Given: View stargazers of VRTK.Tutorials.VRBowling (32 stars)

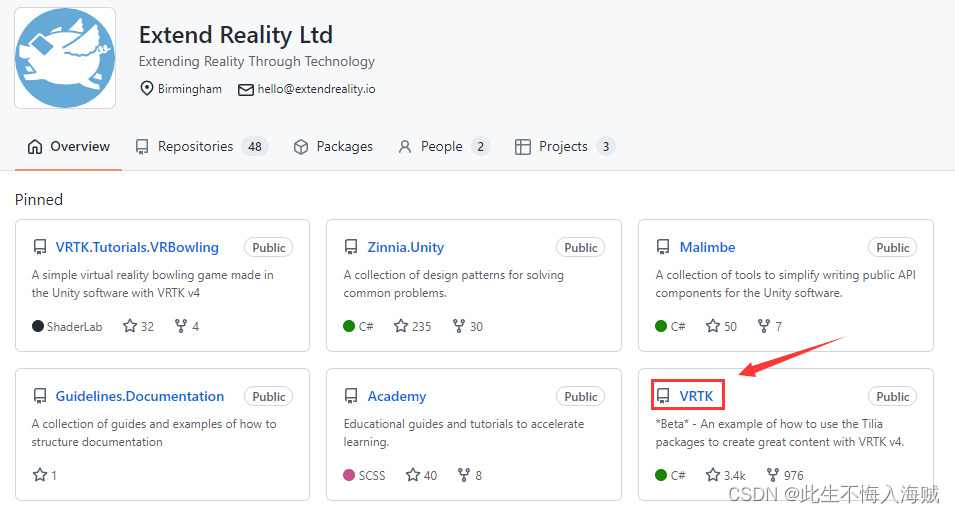Looking at the screenshot, I should coord(138,326).
